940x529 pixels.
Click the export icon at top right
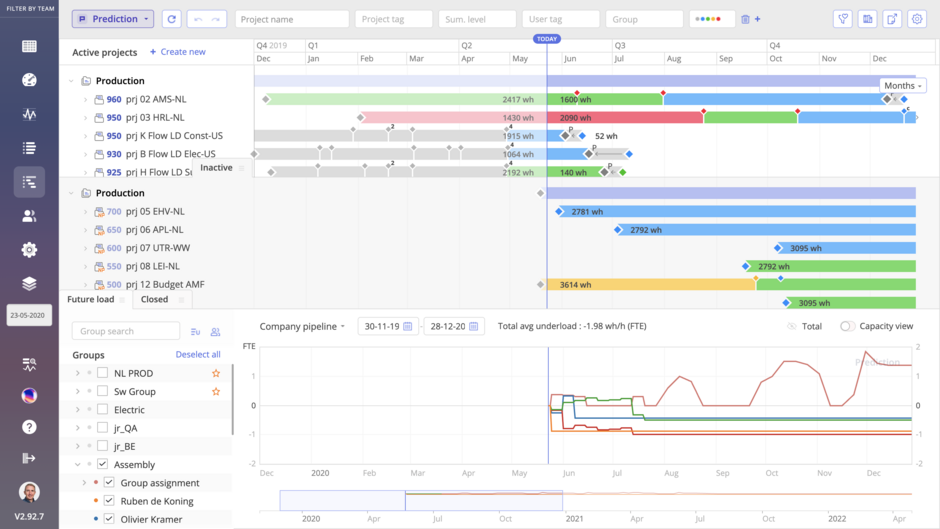point(892,19)
